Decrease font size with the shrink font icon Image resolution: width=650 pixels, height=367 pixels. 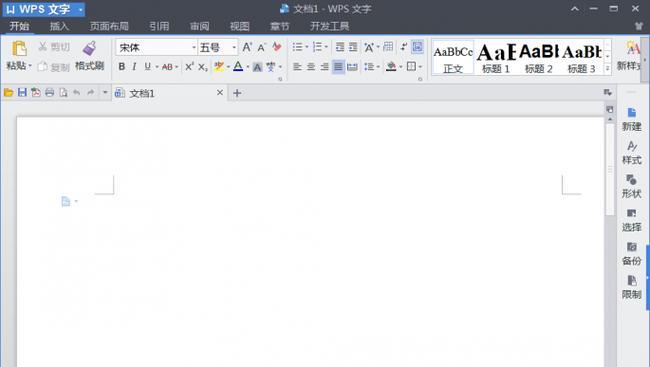261,48
